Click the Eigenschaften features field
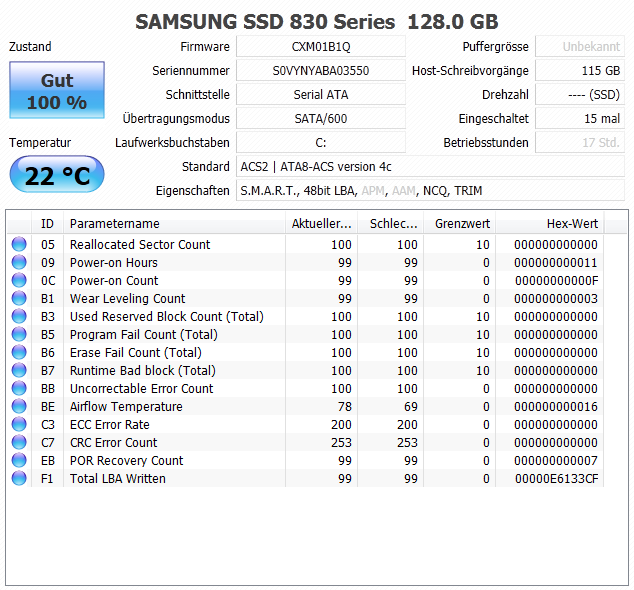 (x=431, y=190)
